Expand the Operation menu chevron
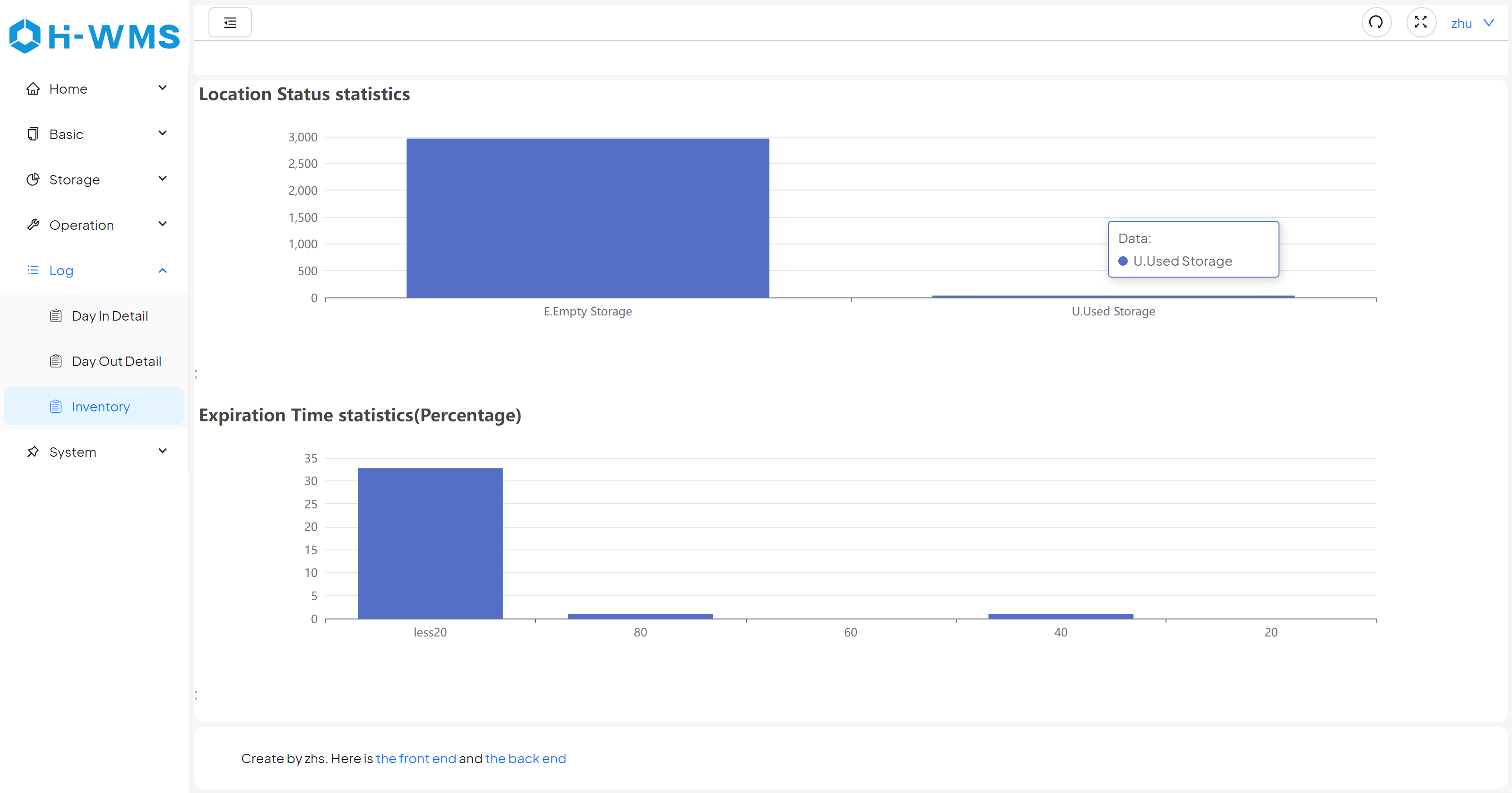 coord(163,225)
